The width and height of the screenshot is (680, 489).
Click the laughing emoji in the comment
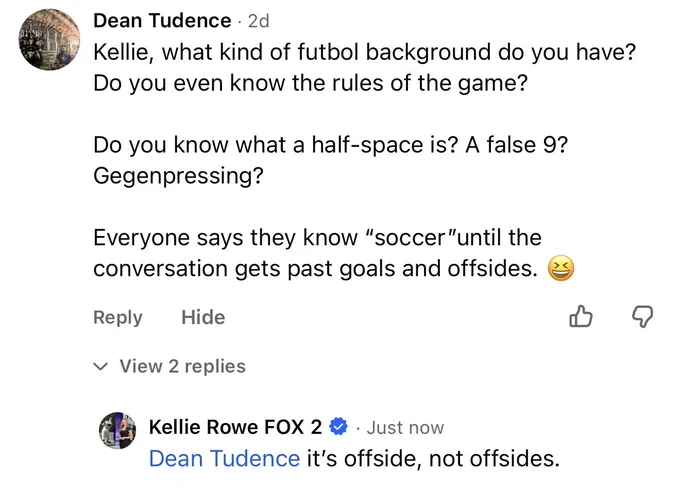tap(561, 268)
